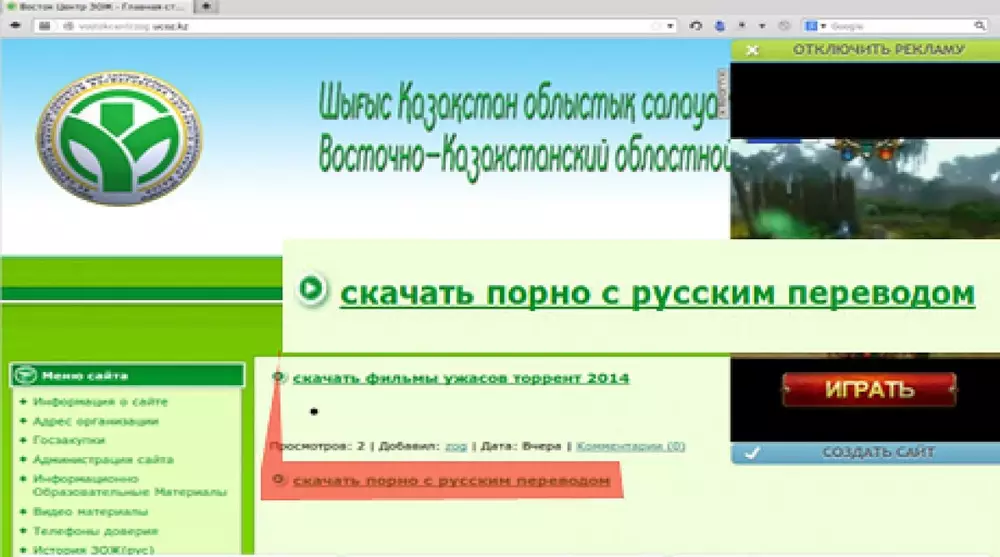Close the ad panel with X icon

tap(752, 49)
